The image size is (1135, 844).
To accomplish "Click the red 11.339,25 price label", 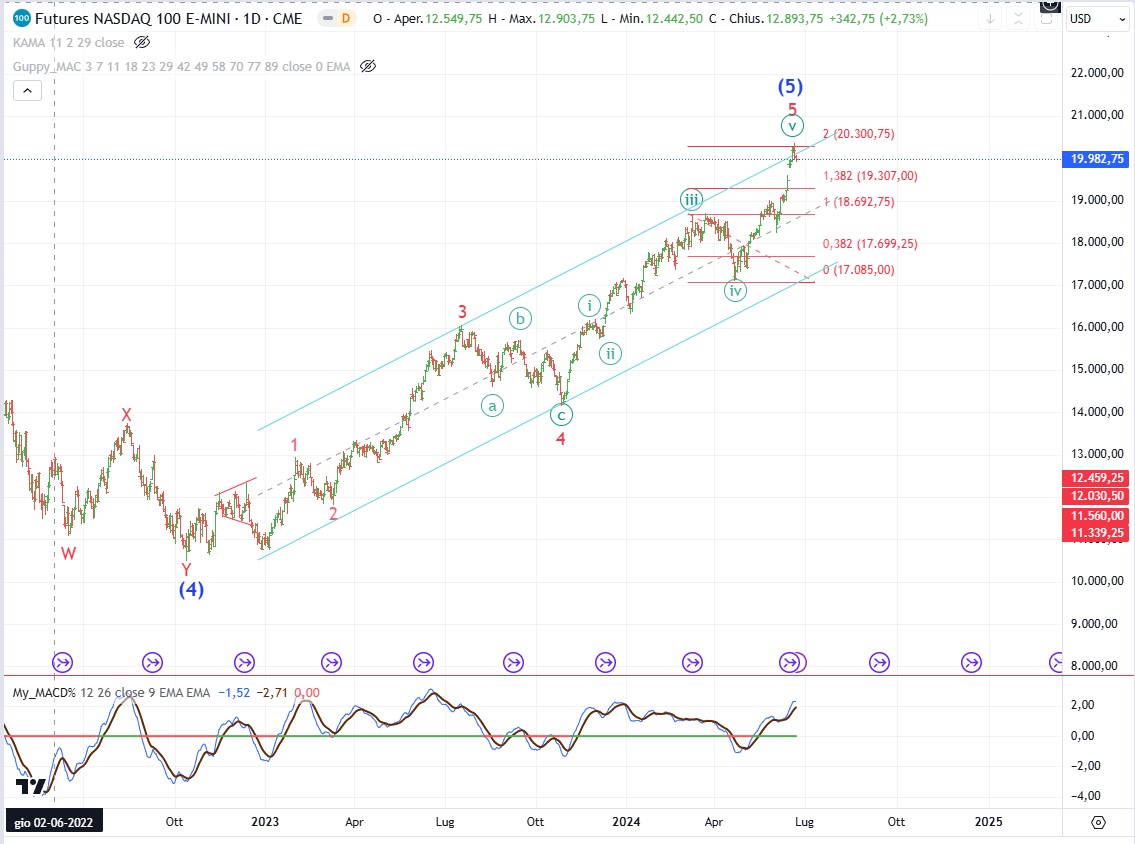I will coord(1097,533).
